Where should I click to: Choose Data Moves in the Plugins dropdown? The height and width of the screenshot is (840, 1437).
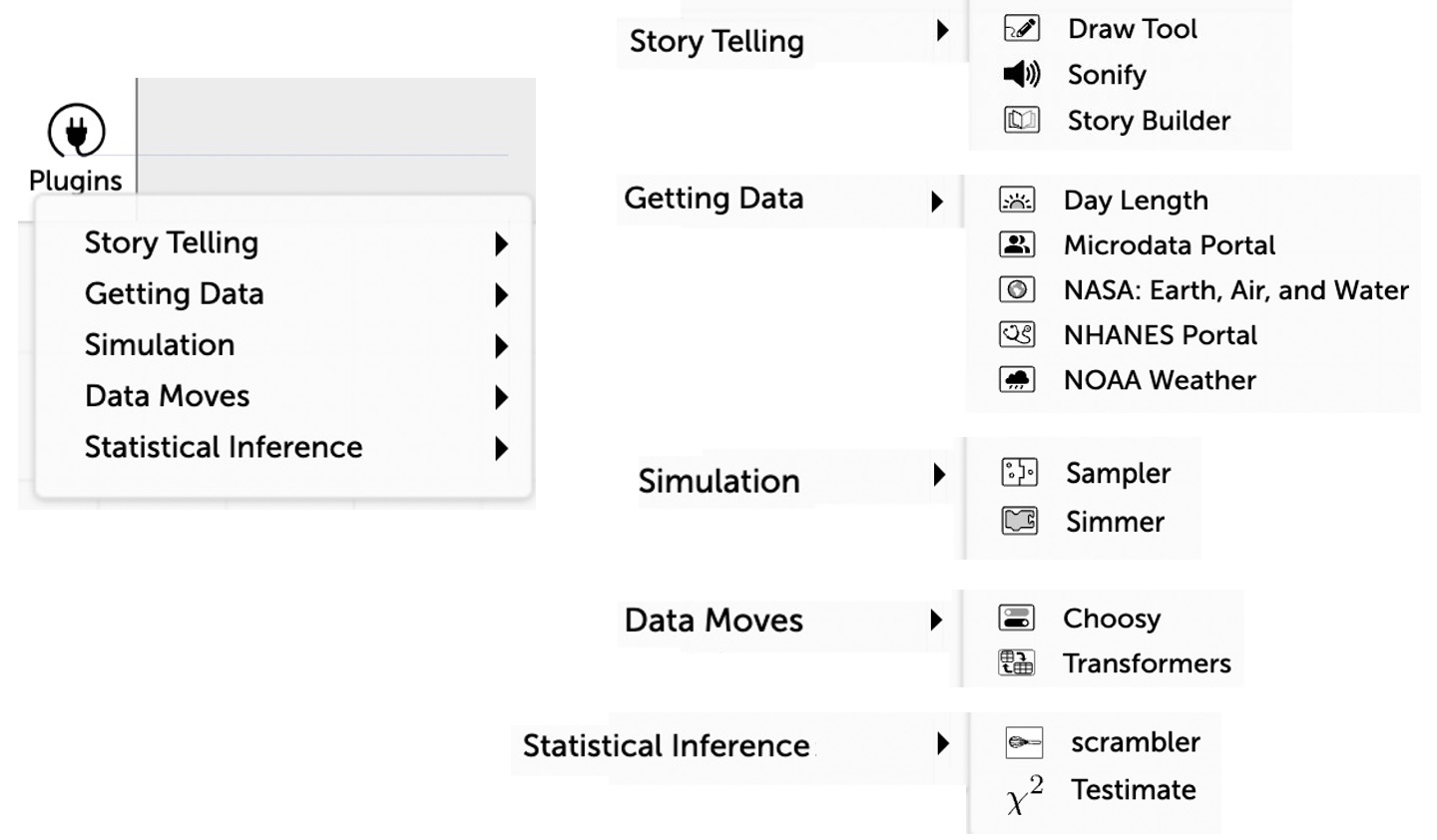tap(167, 396)
